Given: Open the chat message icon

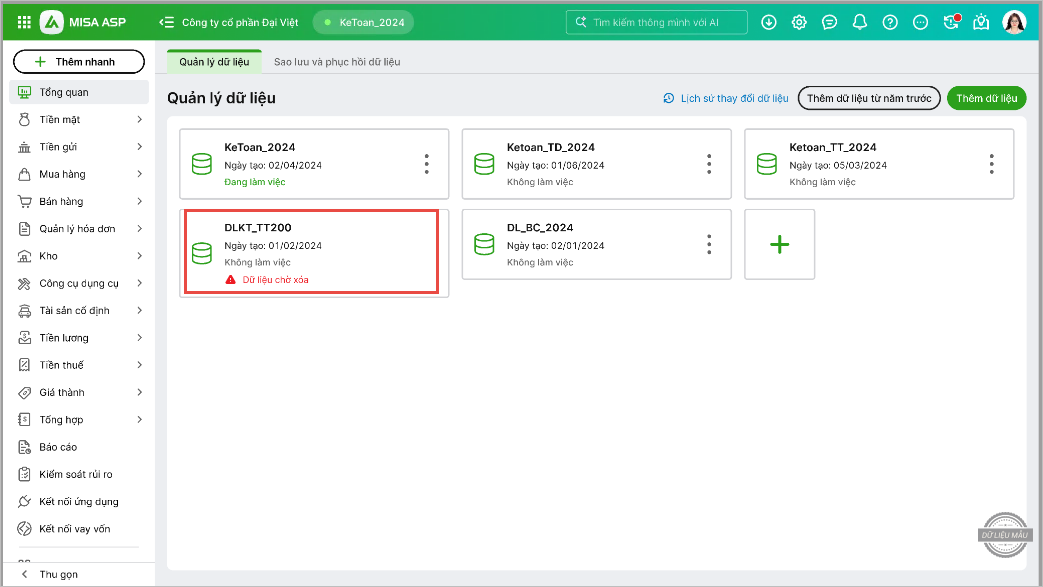Looking at the screenshot, I should (x=829, y=22).
